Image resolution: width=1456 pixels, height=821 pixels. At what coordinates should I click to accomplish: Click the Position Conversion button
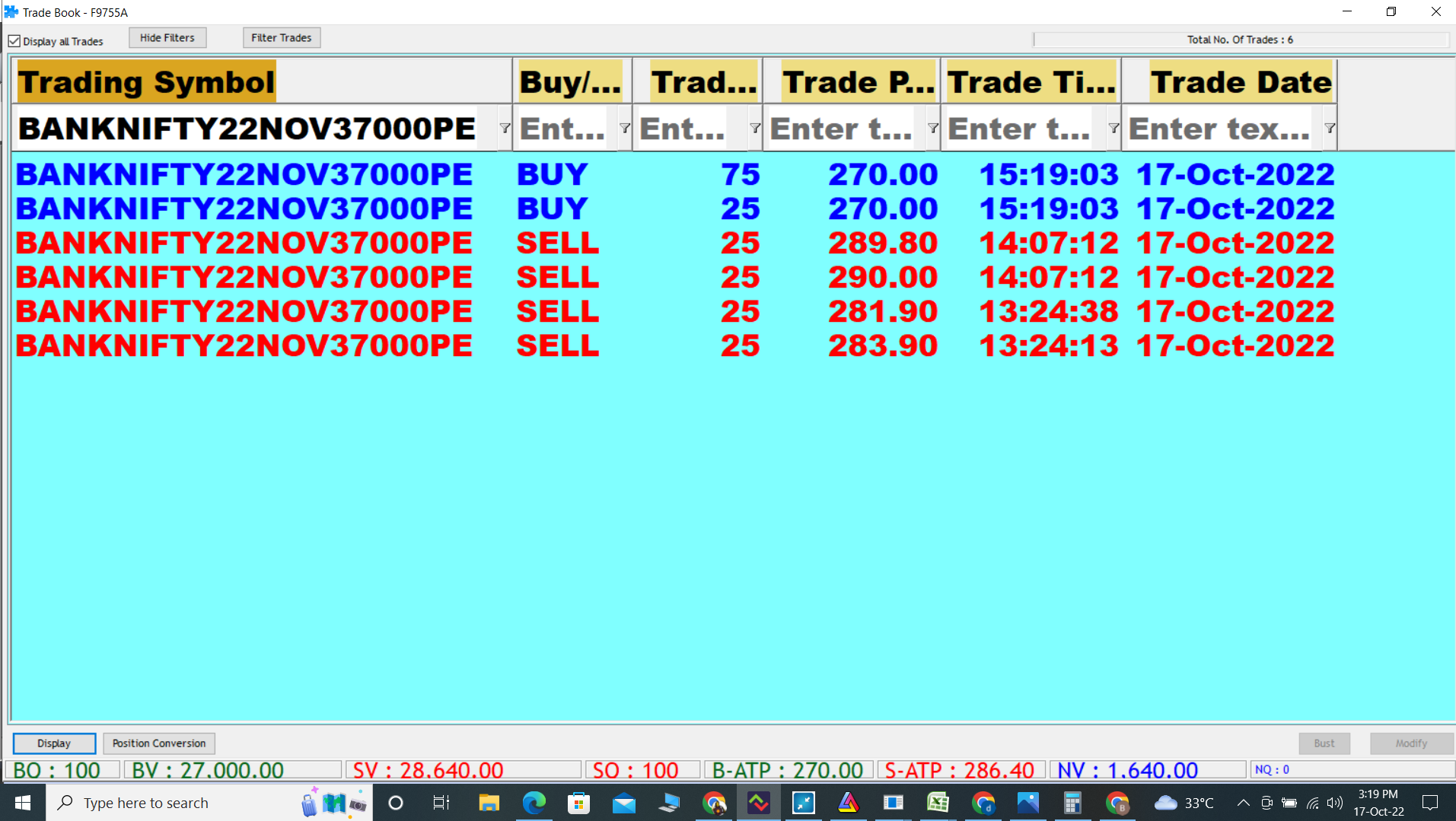[159, 743]
